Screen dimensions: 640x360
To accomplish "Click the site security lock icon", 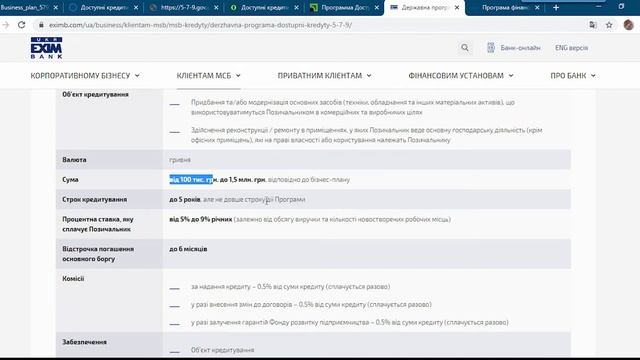I will click(41, 25).
